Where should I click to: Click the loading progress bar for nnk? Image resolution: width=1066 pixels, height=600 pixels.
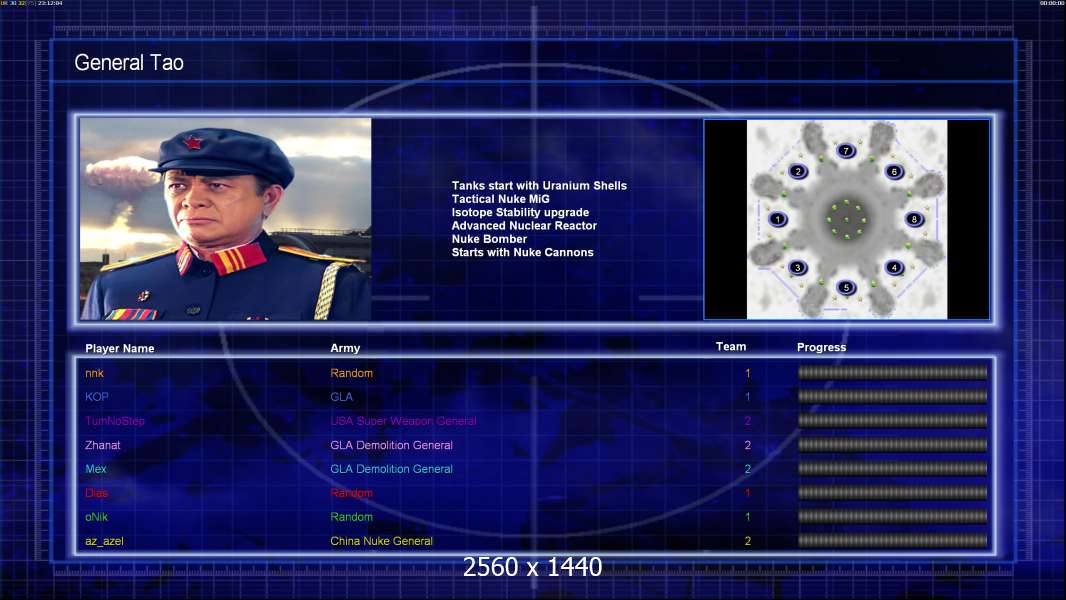(892, 373)
